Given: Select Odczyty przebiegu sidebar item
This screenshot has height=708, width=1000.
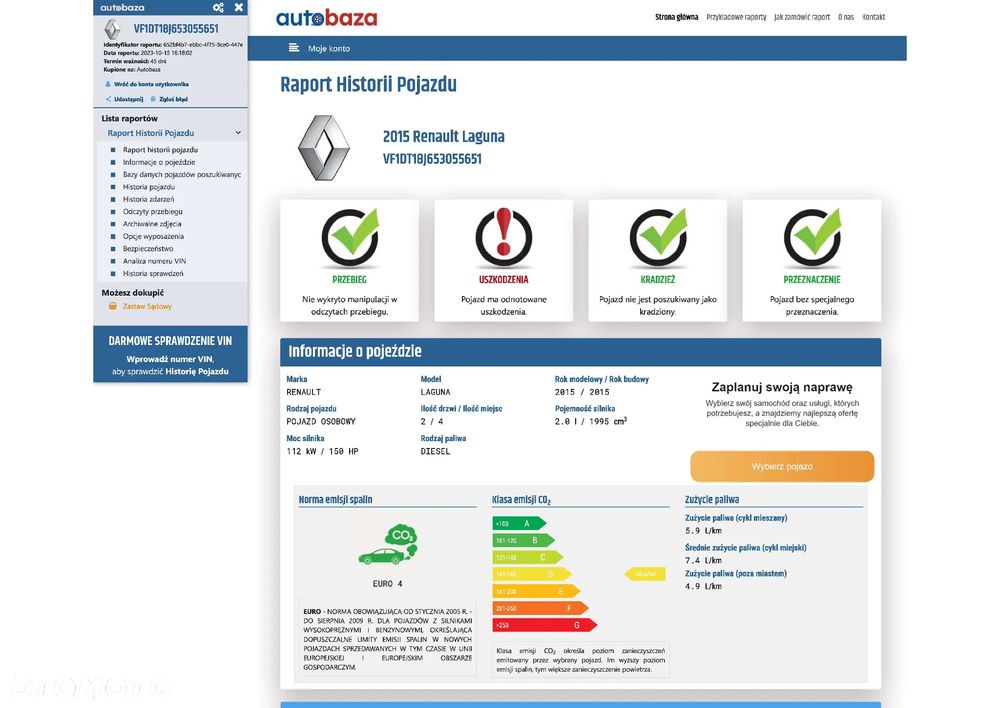Looking at the screenshot, I should pyautogui.click(x=152, y=211).
